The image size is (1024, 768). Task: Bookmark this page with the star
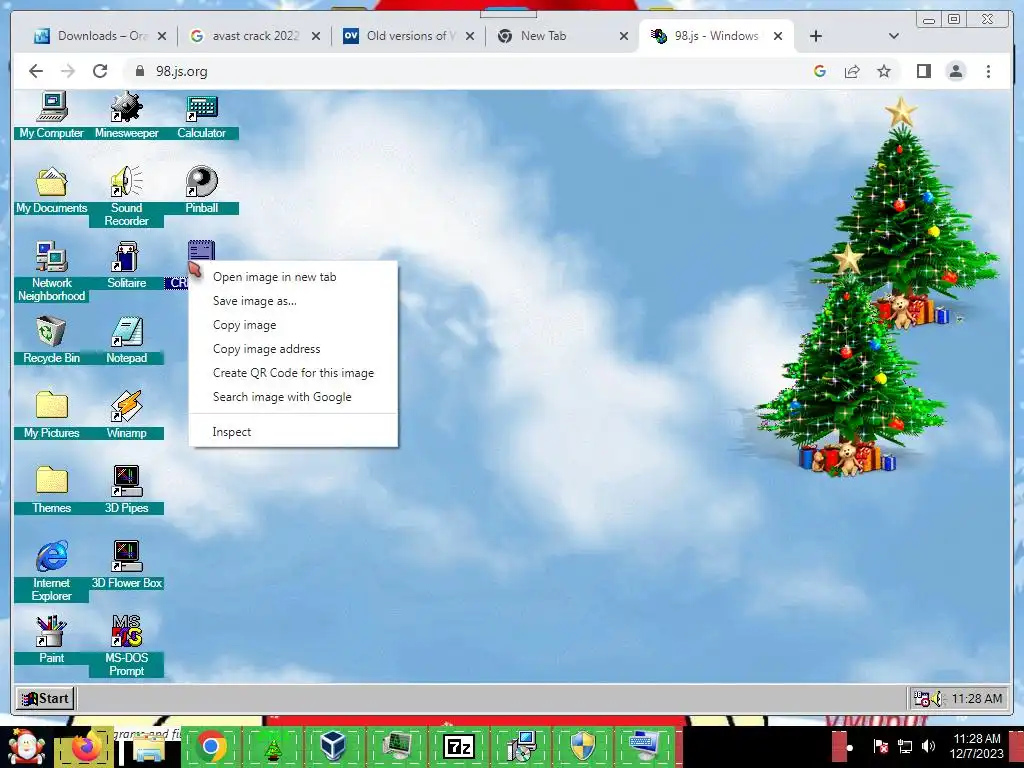[x=884, y=71]
